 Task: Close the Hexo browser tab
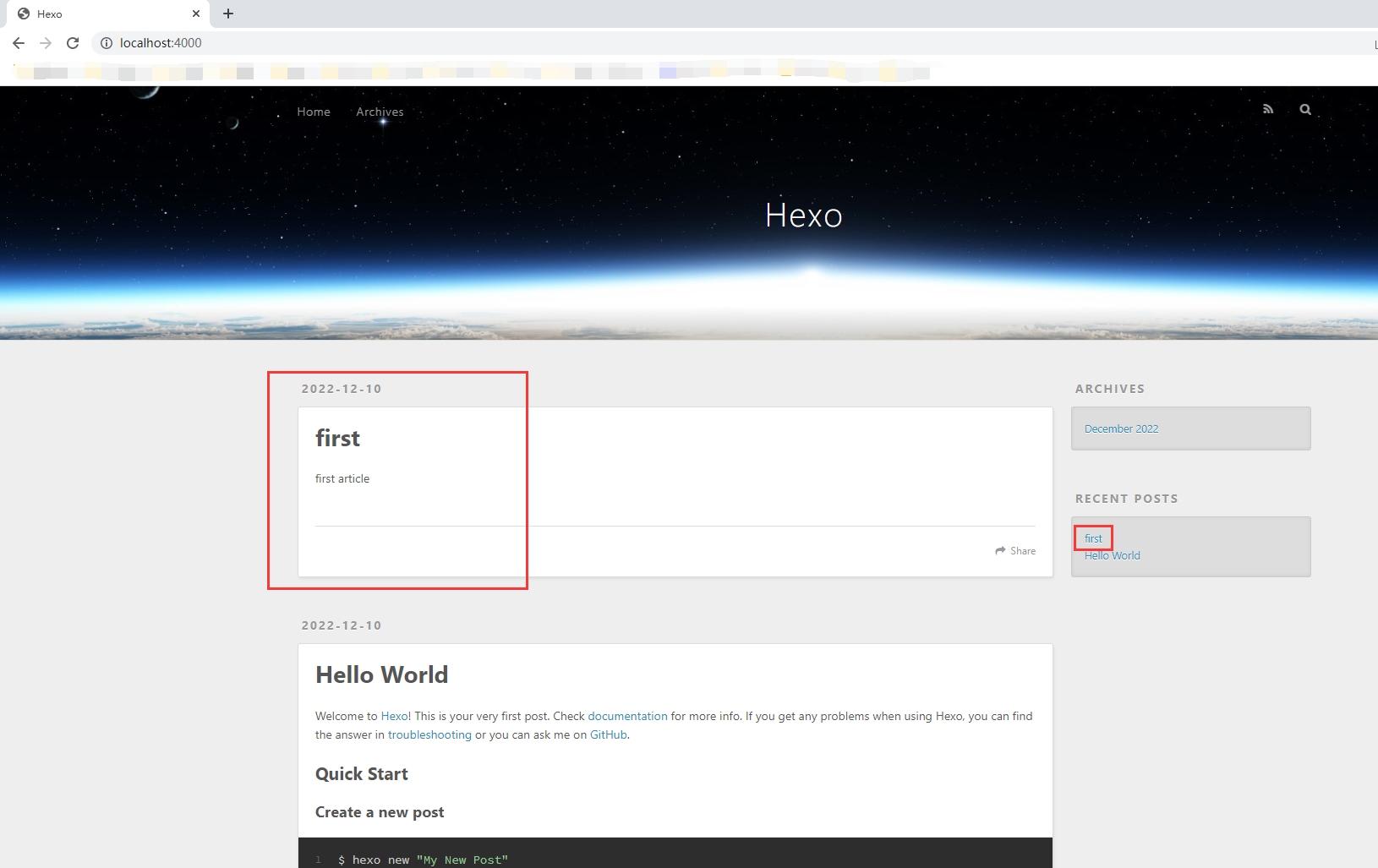(x=196, y=14)
